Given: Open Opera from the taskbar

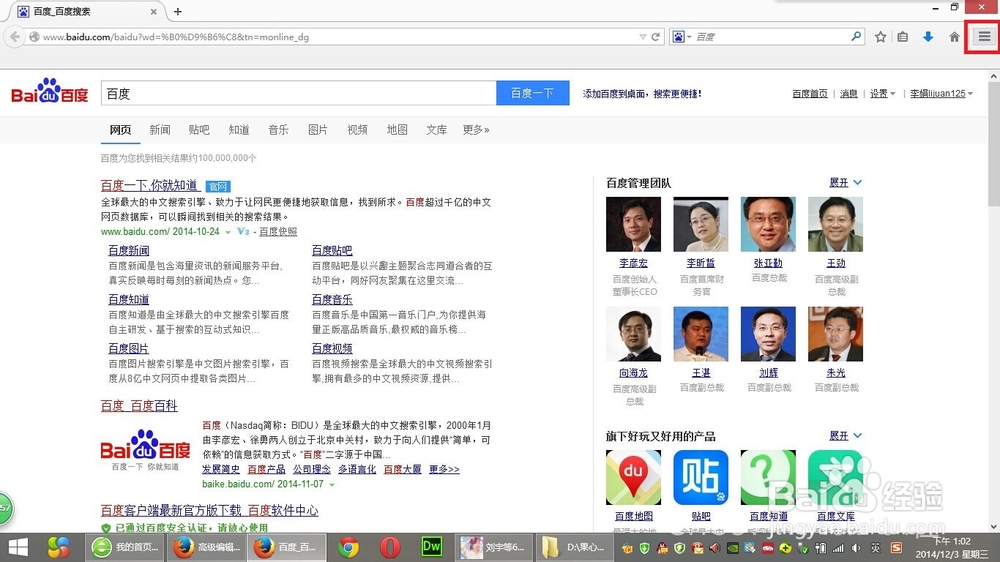Looking at the screenshot, I should pos(390,547).
